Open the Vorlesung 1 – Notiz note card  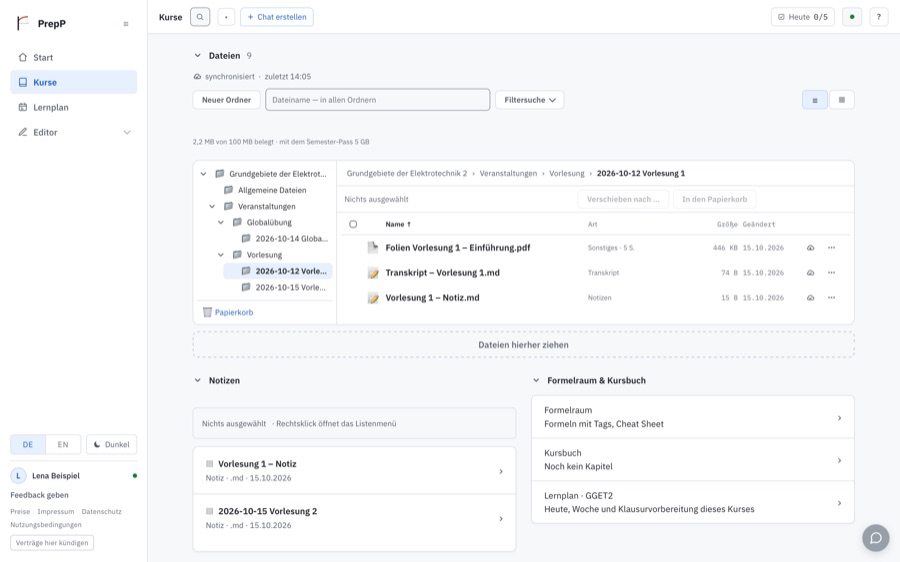(354, 471)
